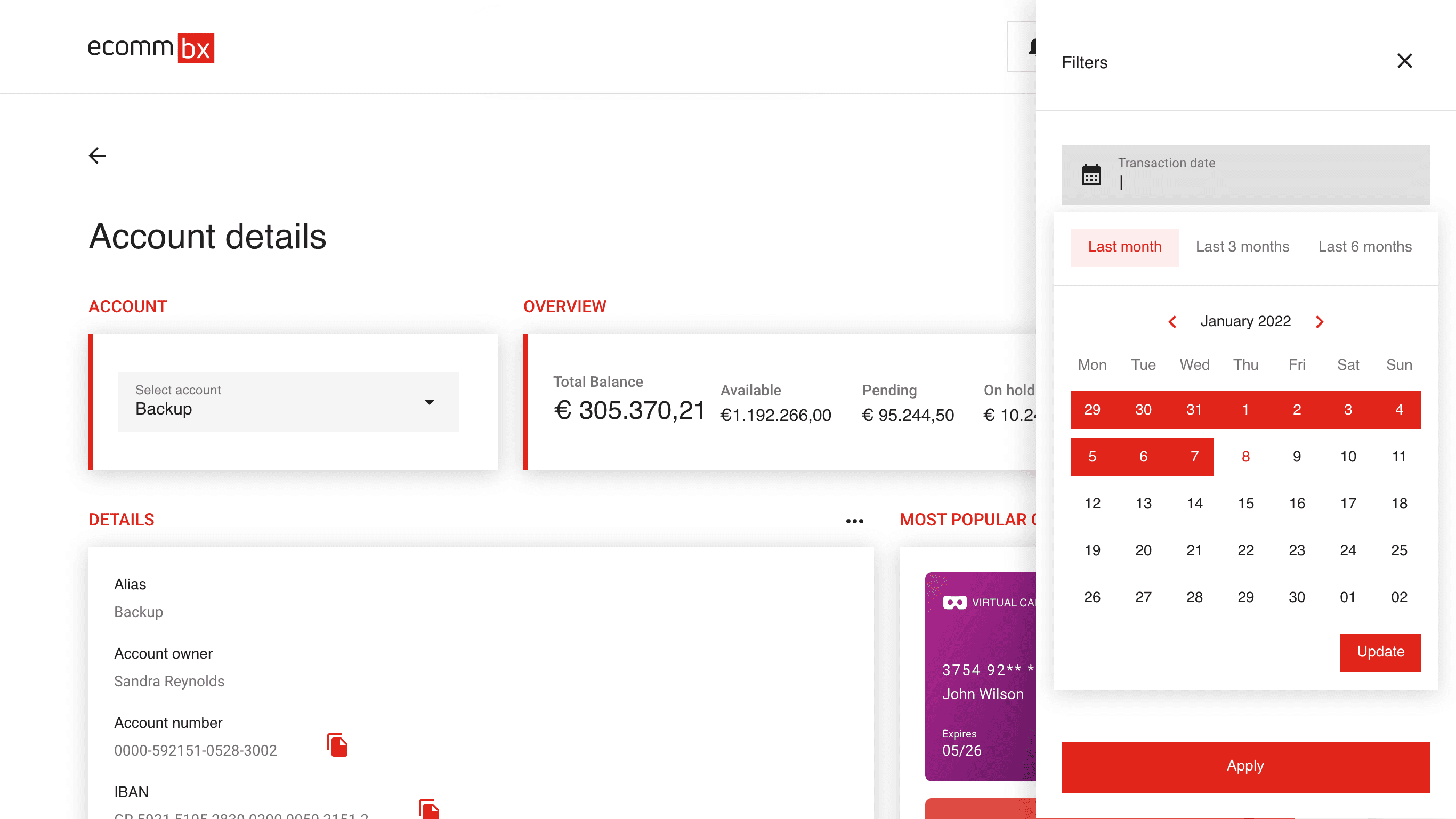Pick January 8 in the calendar

pyautogui.click(x=1245, y=457)
